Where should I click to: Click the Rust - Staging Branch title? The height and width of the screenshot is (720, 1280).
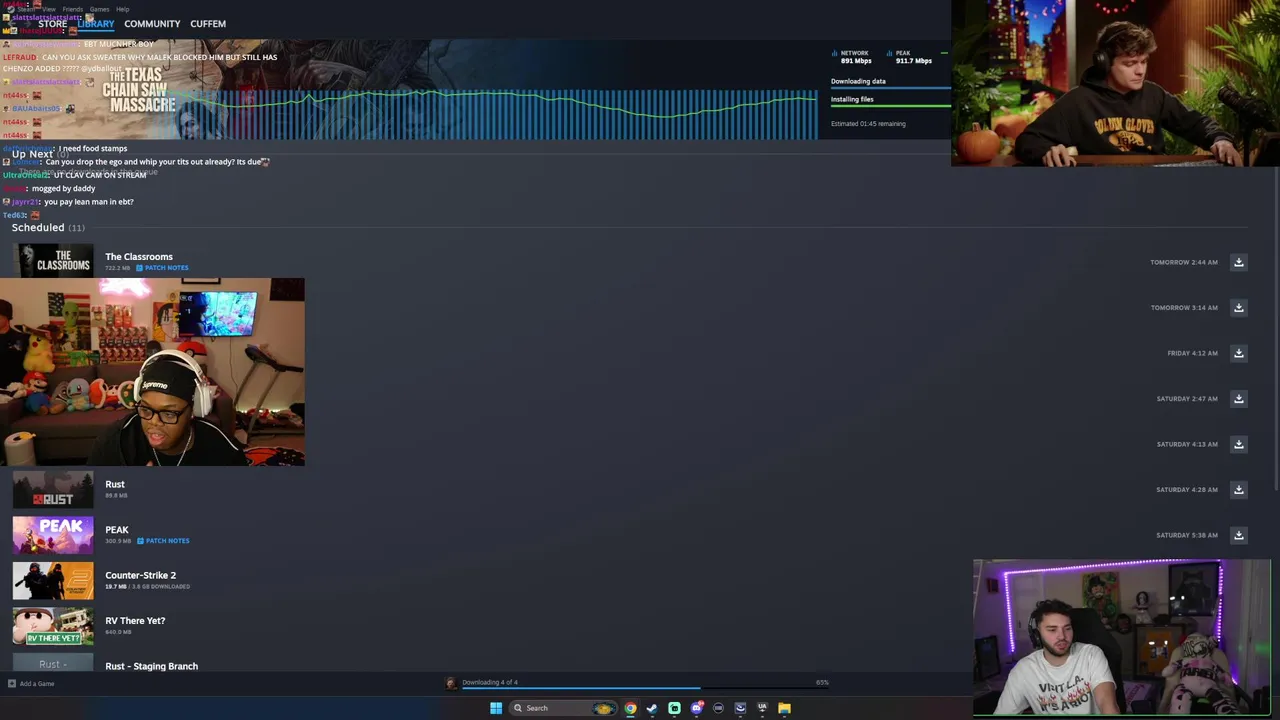tap(151, 666)
